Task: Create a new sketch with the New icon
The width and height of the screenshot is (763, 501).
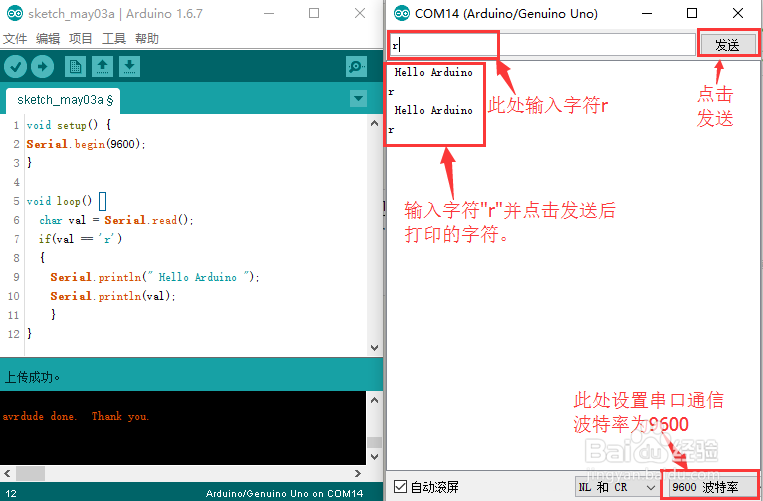Action: click(x=75, y=67)
